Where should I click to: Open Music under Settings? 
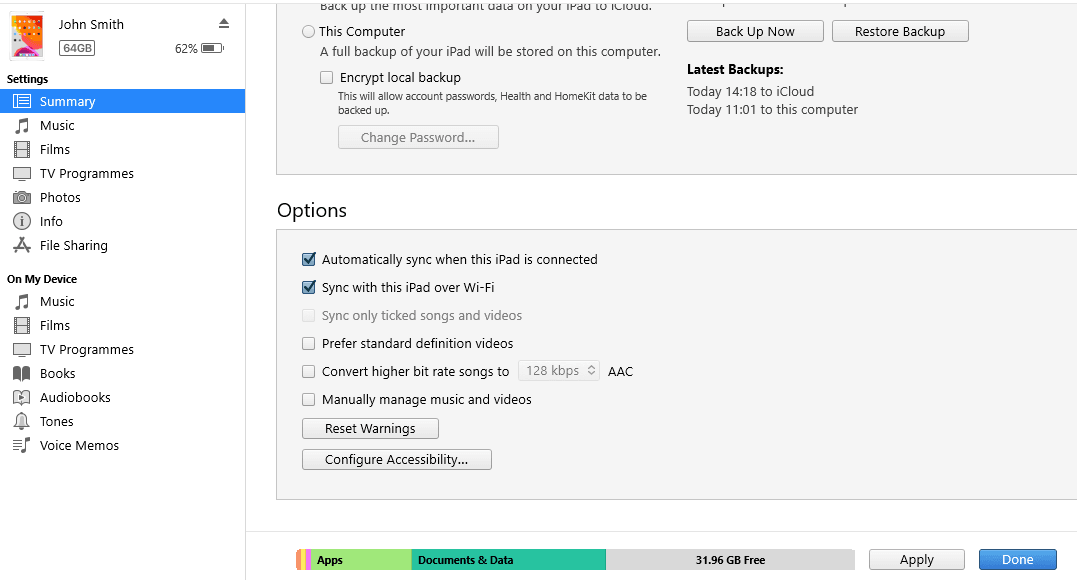(57, 125)
